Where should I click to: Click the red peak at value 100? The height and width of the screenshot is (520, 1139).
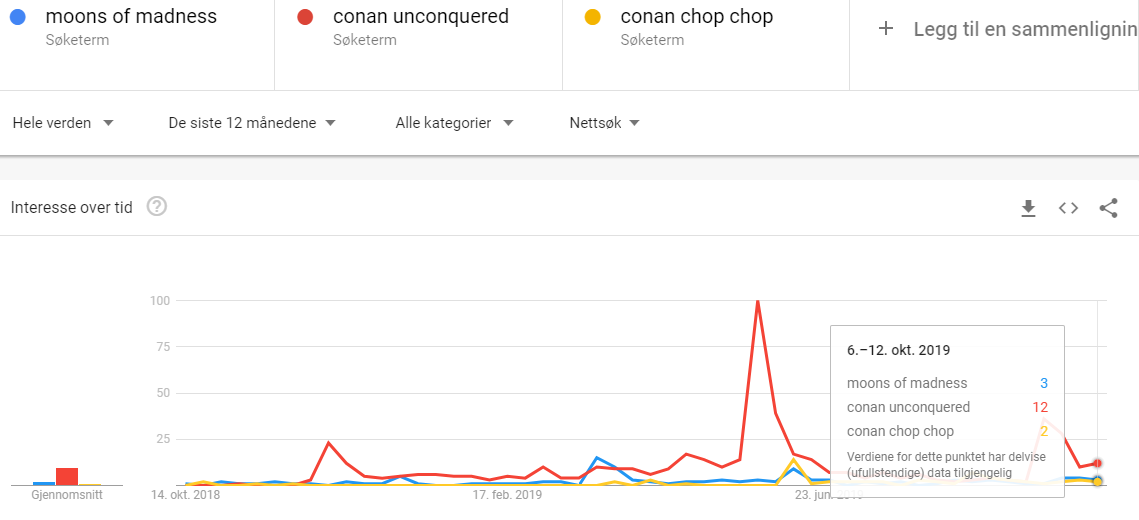point(758,301)
